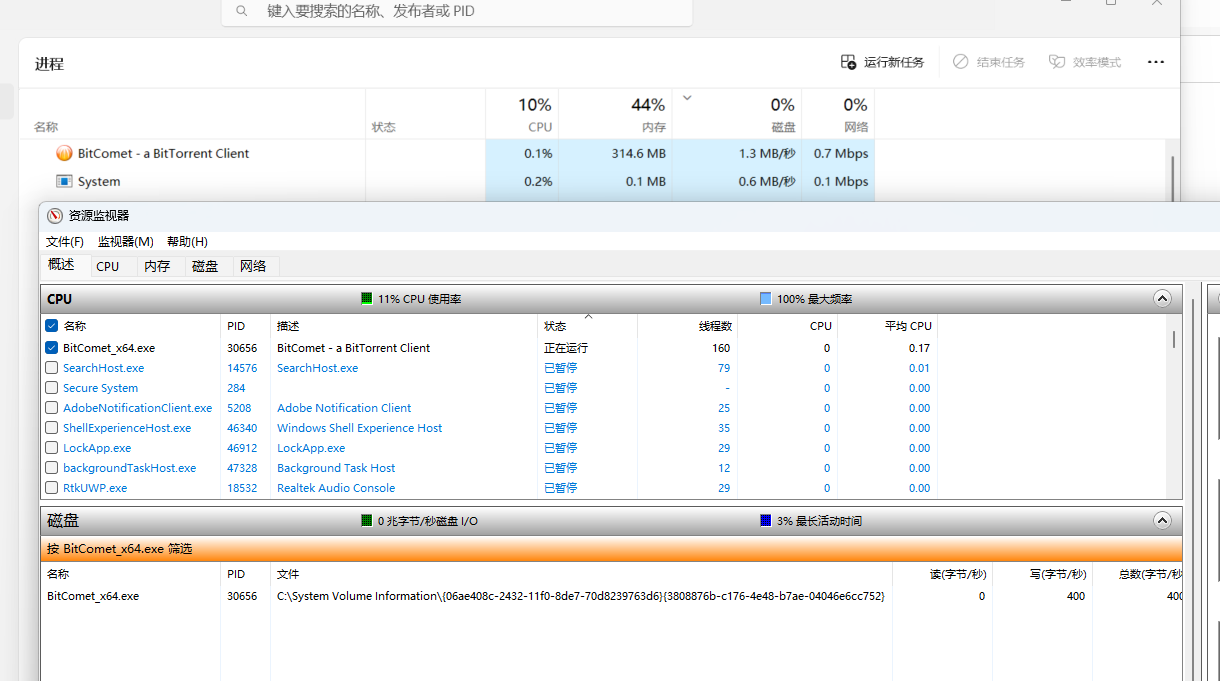Click the BitComet orange icon in Task Manager
The height and width of the screenshot is (681, 1220).
coord(64,153)
